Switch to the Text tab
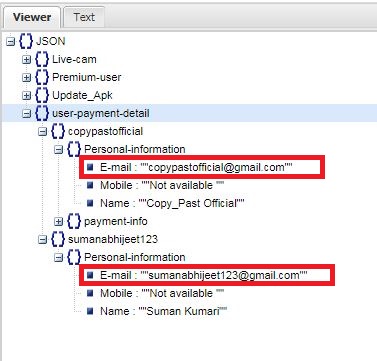This screenshot has width=377, height=361. 84,17
